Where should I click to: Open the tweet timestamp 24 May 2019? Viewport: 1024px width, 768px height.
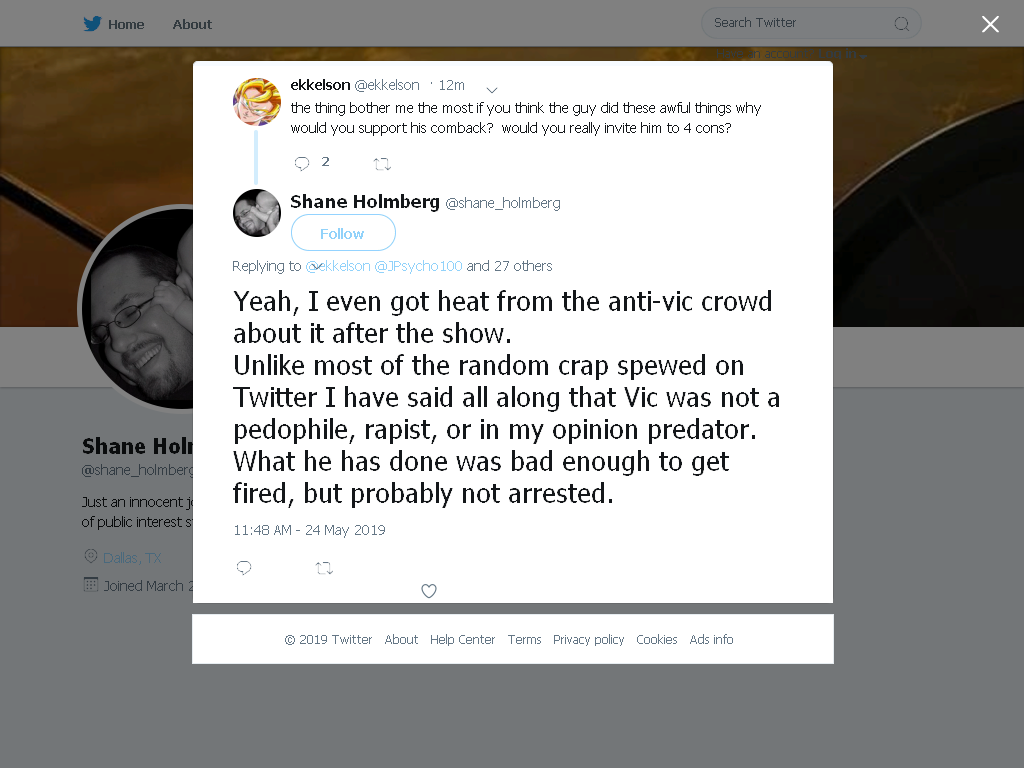[x=309, y=530]
